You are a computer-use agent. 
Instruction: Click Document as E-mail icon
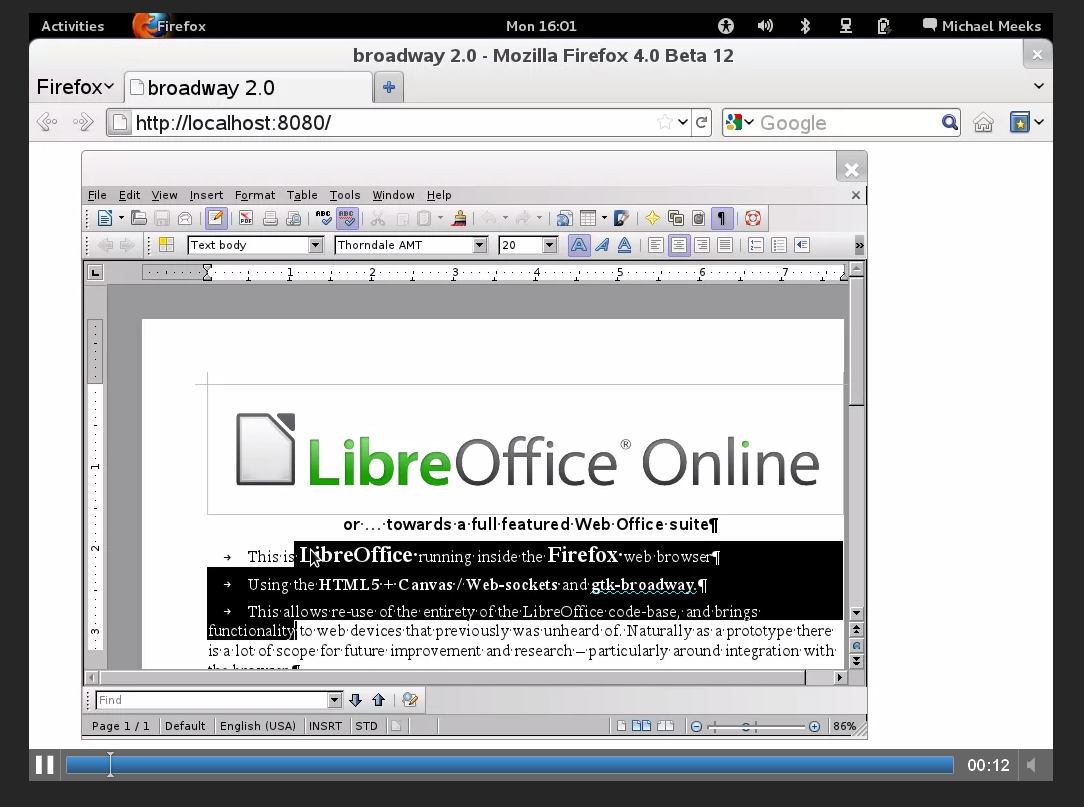185,219
